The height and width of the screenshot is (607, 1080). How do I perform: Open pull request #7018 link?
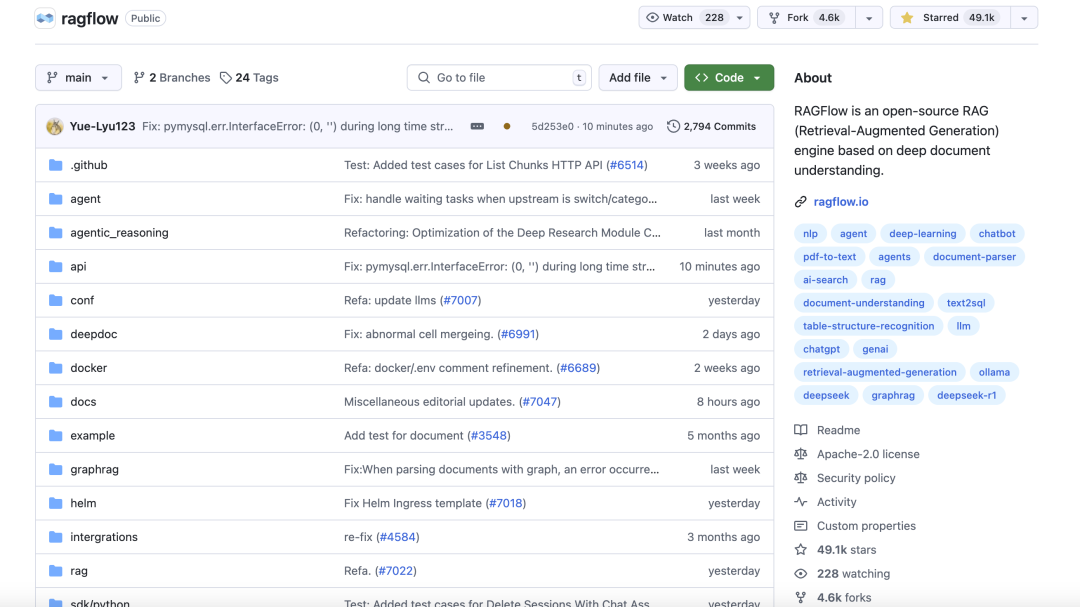click(x=506, y=503)
